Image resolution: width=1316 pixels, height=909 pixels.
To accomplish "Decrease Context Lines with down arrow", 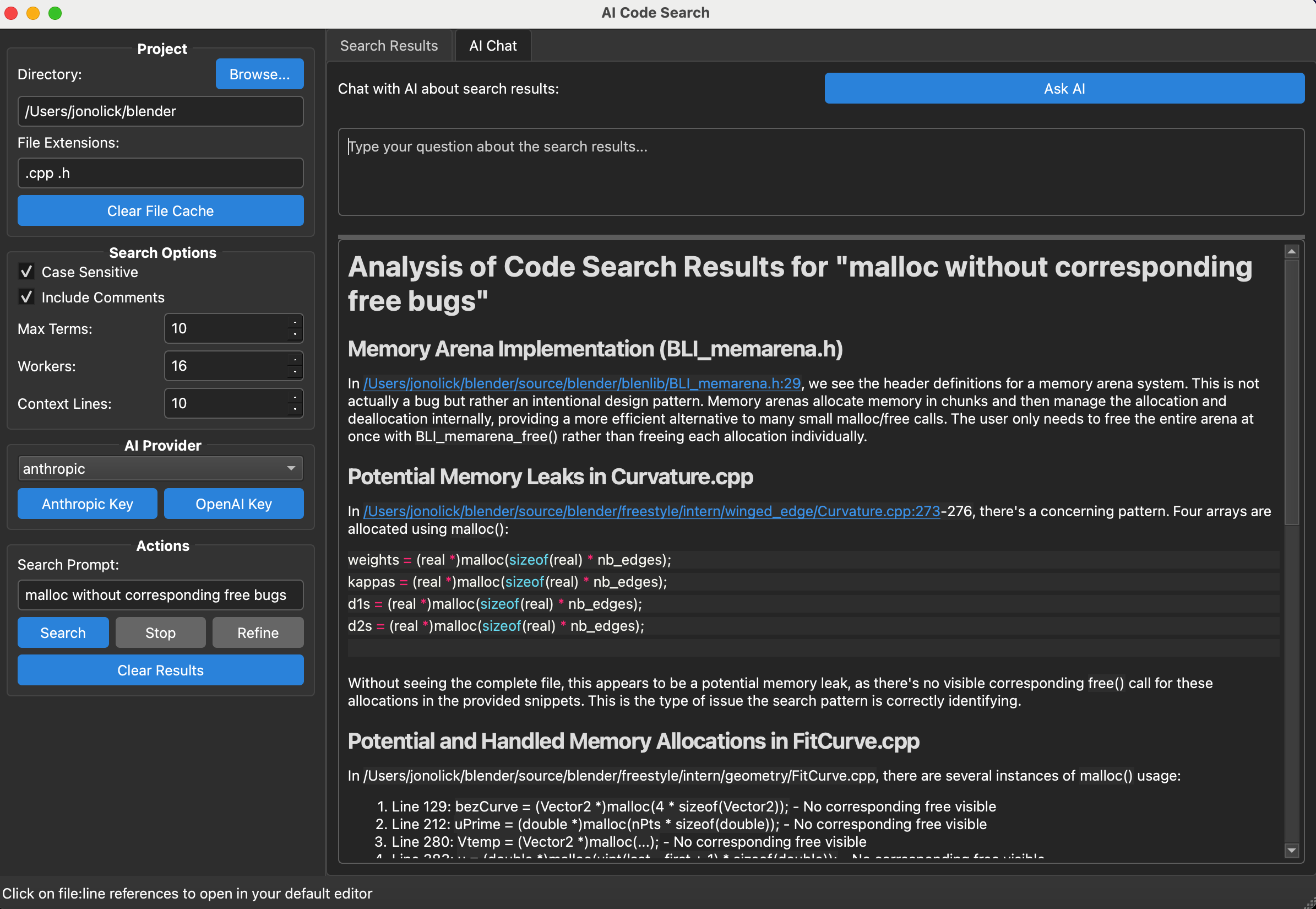I will 295,409.
